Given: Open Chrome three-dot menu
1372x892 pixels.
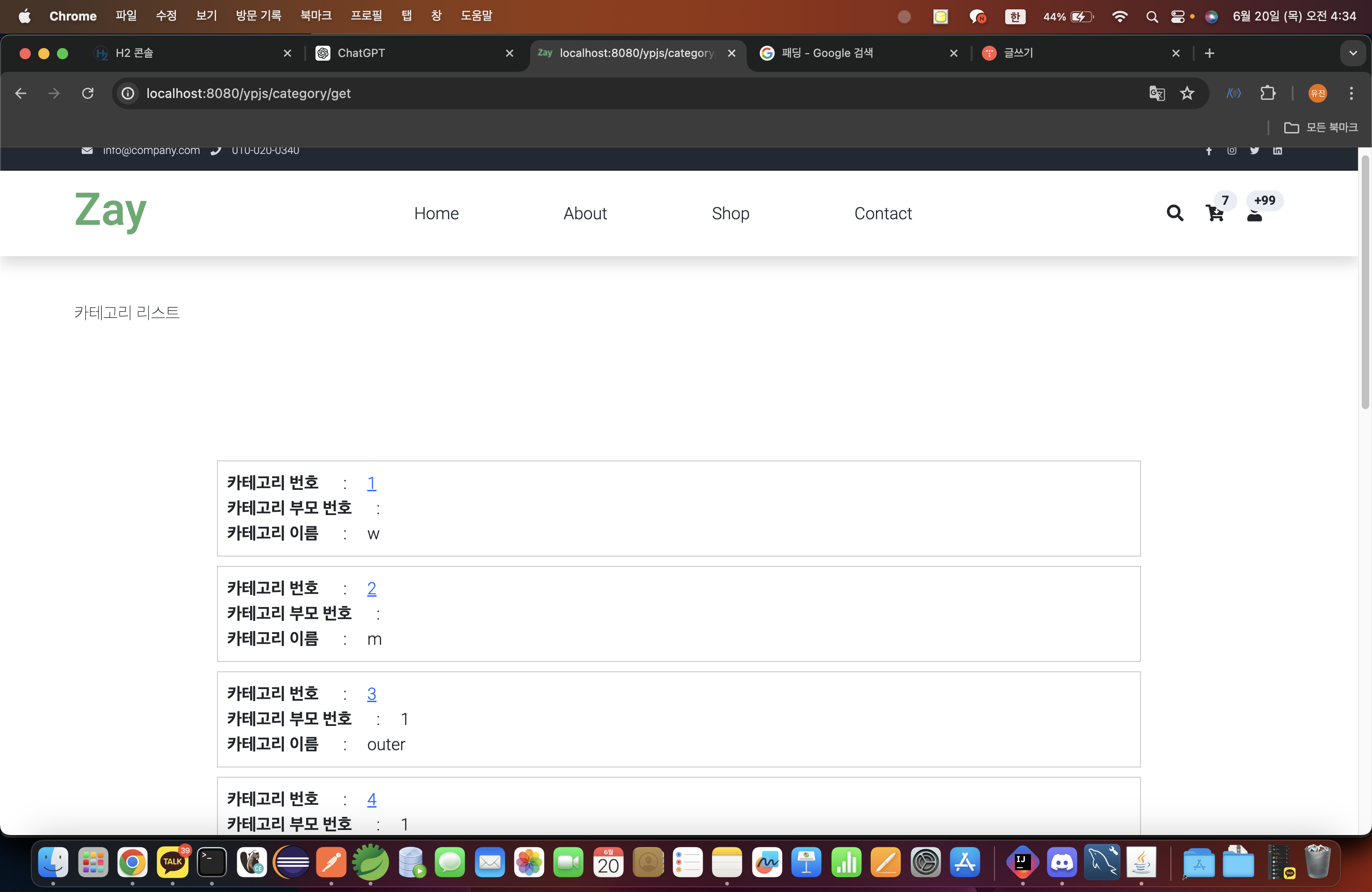Looking at the screenshot, I should 1351,93.
